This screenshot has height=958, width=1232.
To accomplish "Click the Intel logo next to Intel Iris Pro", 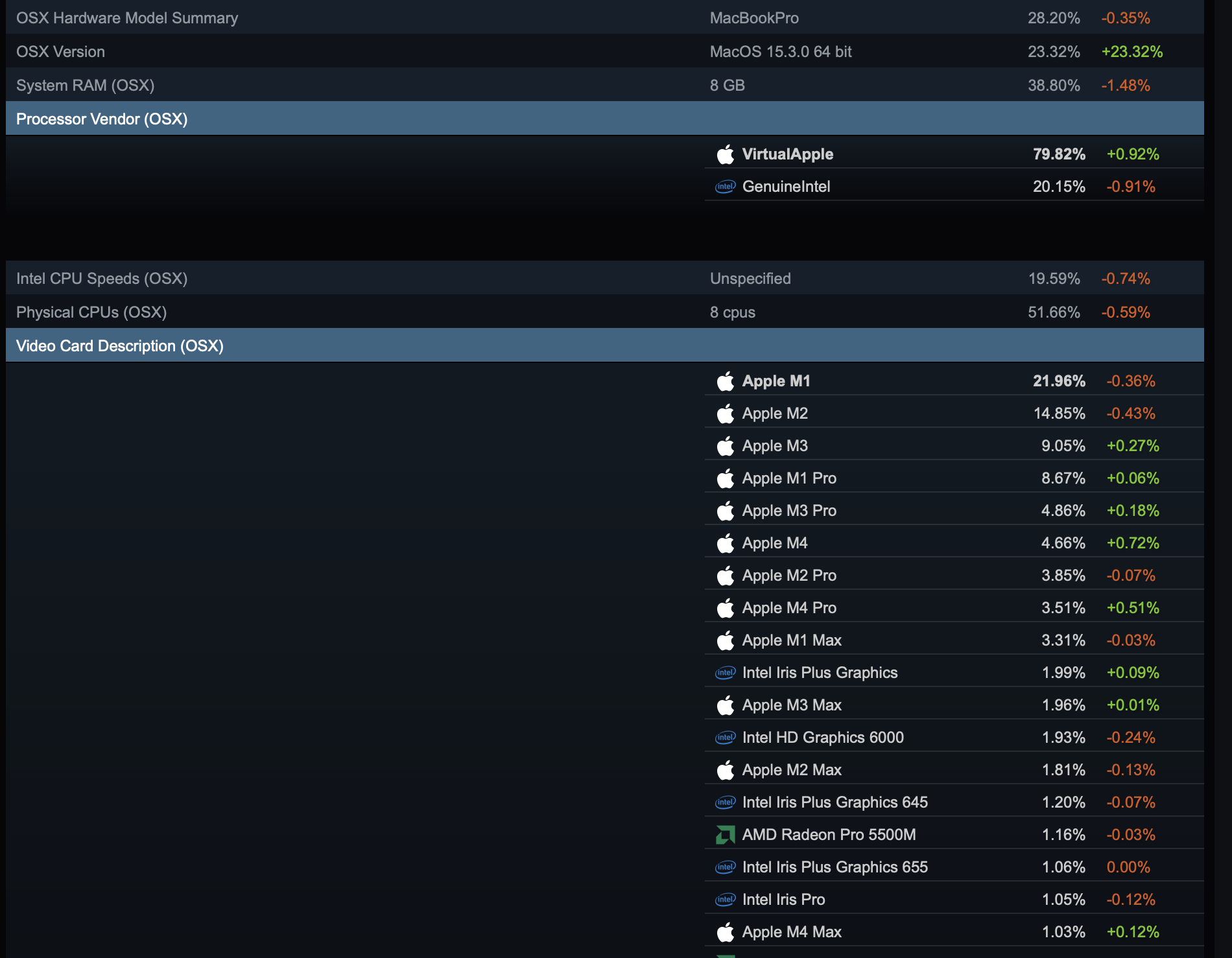I will point(726,900).
